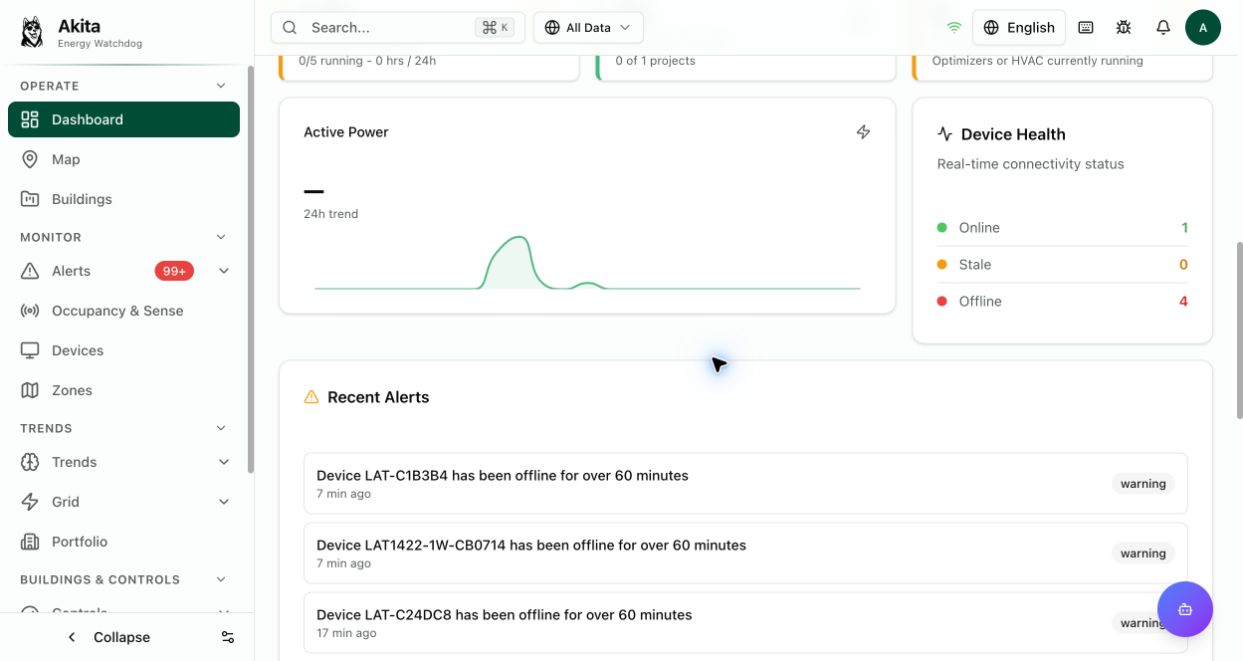Click the Offline device status row
1243x661 pixels.
coord(1062,301)
